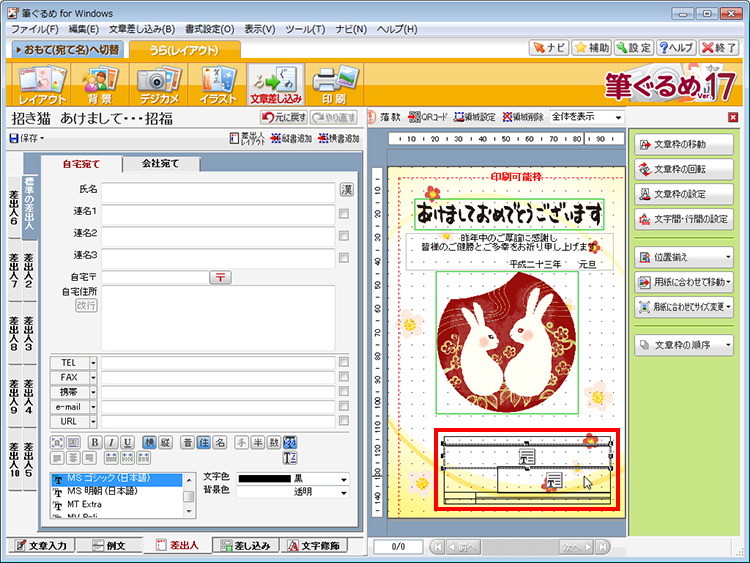Image resolution: width=750 pixels, height=563 pixels.
Task: Toggle 縦 vertical writing button
Action: (x=165, y=442)
